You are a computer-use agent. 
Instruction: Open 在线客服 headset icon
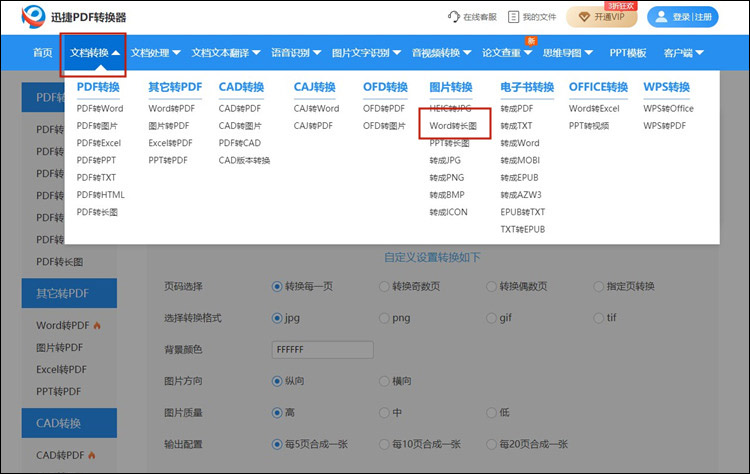click(x=453, y=17)
